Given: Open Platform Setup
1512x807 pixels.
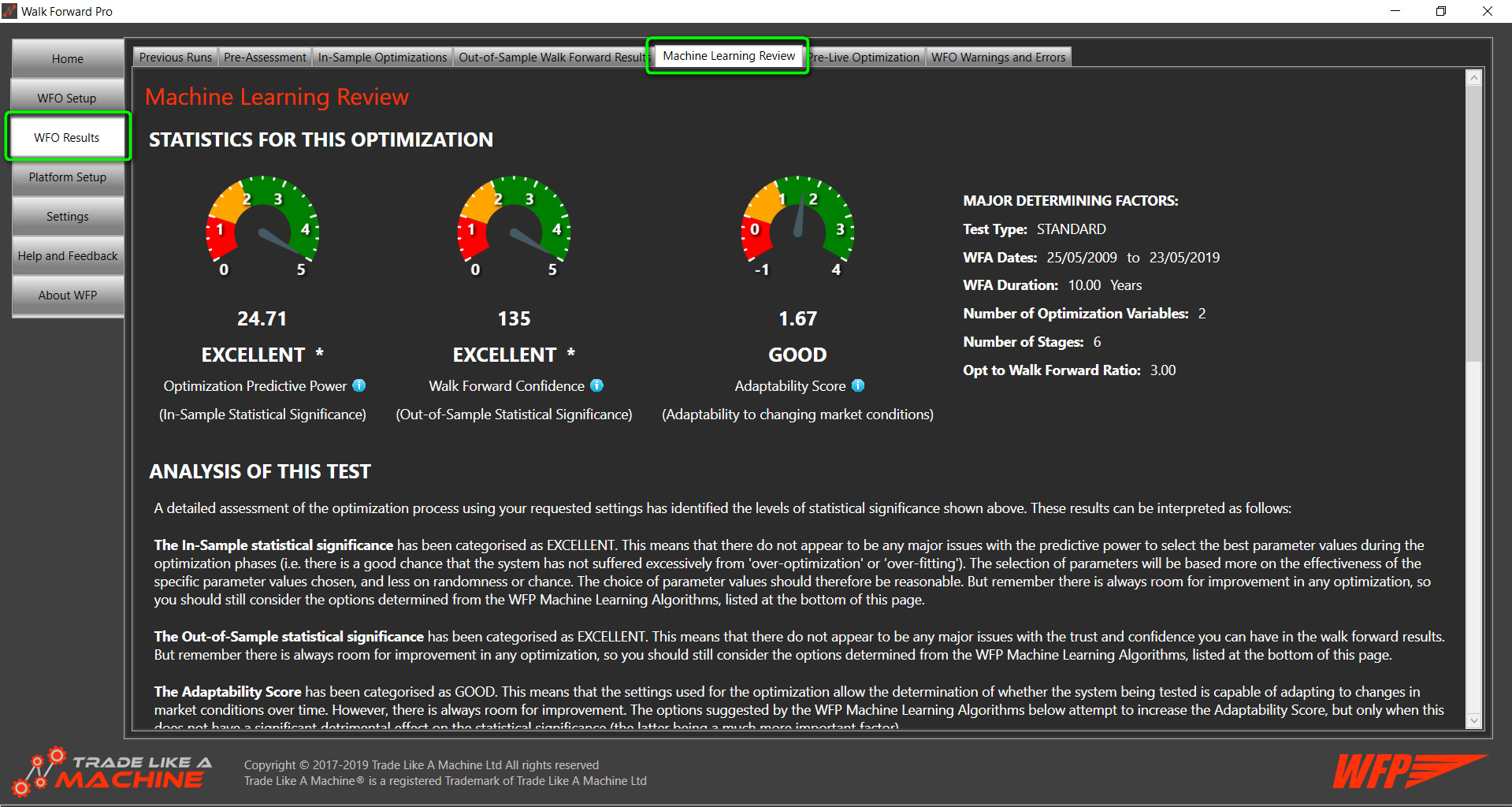Looking at the screenshot, I should pos(68,177).
